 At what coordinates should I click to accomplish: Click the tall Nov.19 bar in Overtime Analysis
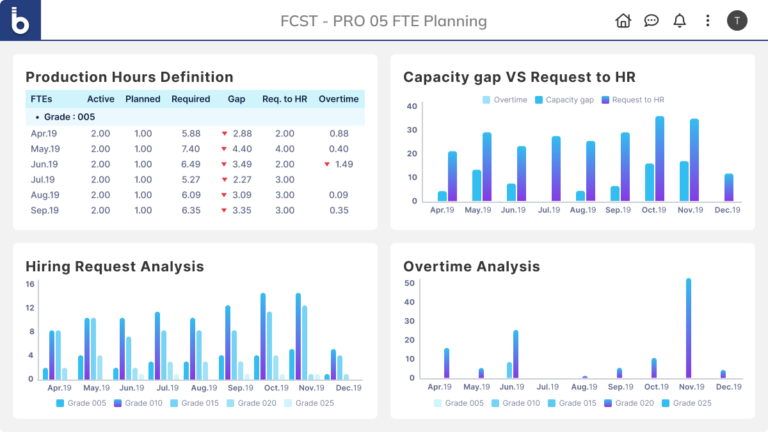point(688,330)
